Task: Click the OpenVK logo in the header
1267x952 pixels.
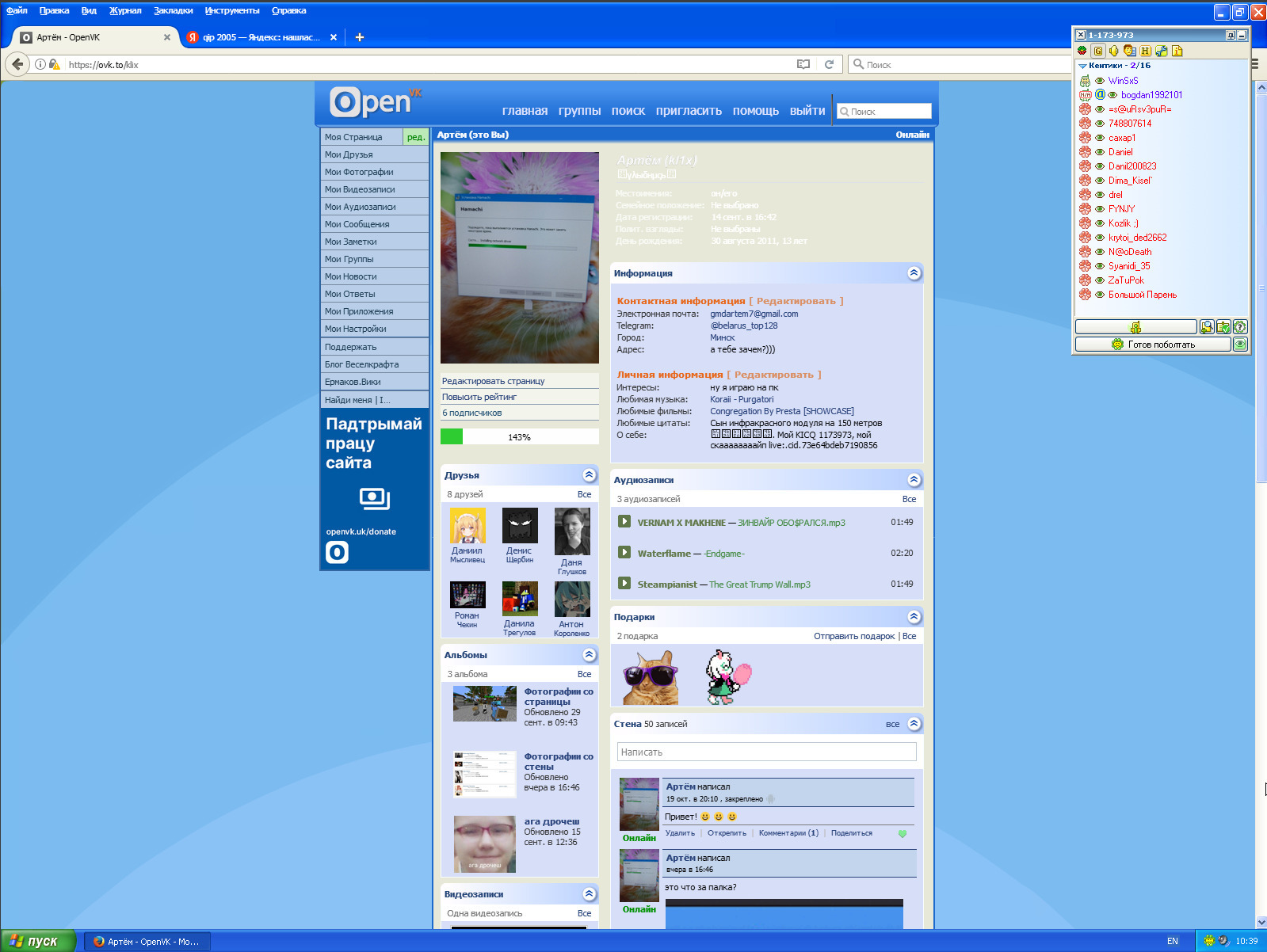Action: (x=375, y=103)
